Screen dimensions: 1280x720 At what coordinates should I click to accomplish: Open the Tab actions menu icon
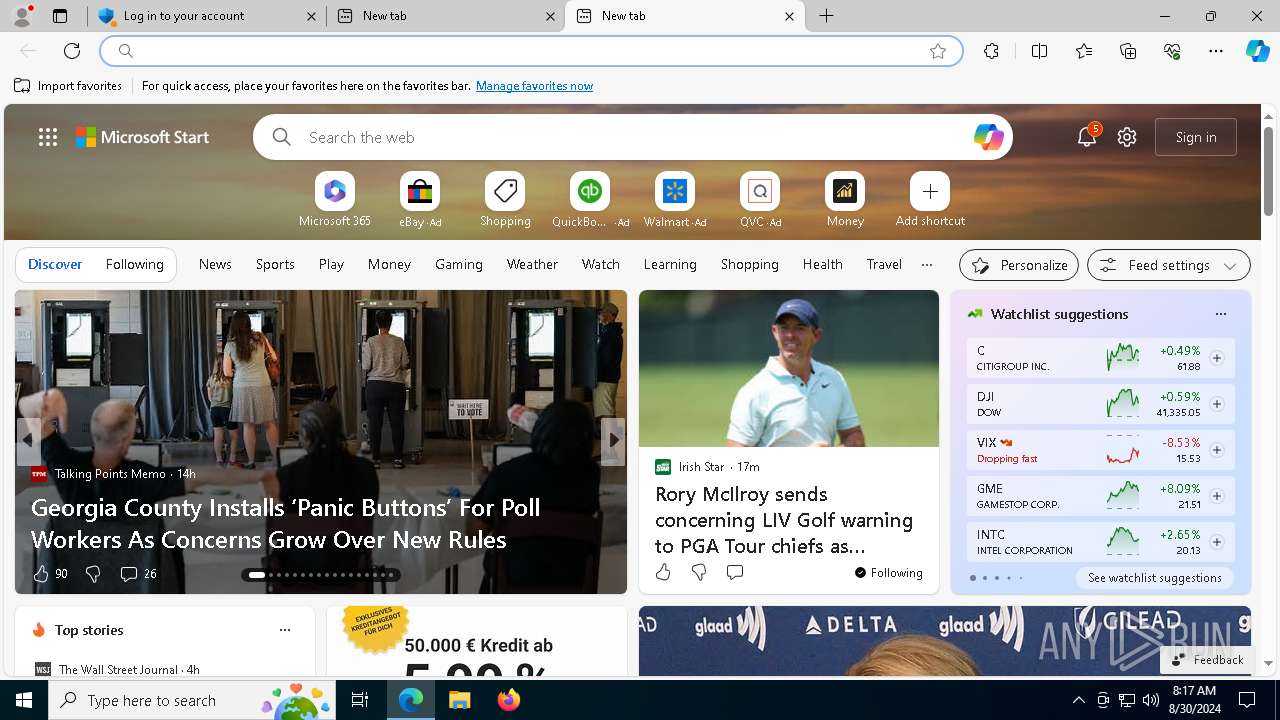60,16
